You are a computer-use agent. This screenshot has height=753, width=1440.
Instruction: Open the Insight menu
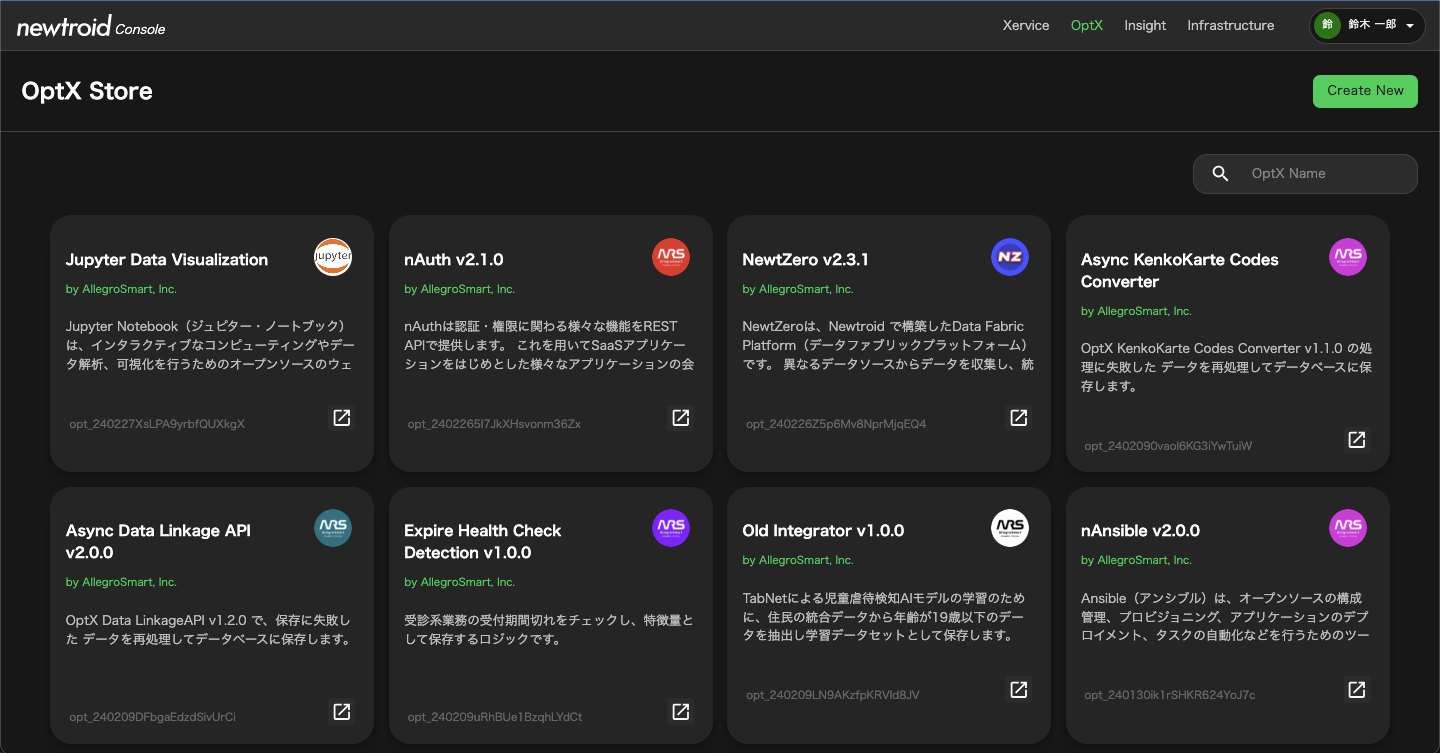coord(1145,25)
